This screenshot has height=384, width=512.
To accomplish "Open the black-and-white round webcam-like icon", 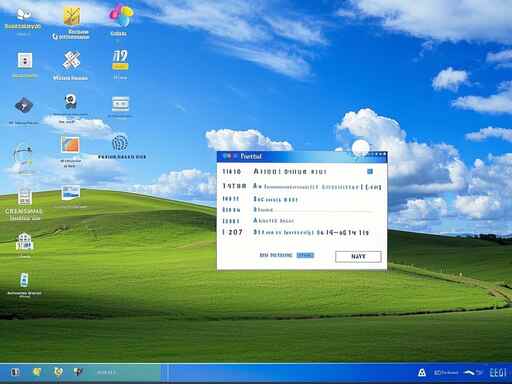I will (x=71, y=101).
